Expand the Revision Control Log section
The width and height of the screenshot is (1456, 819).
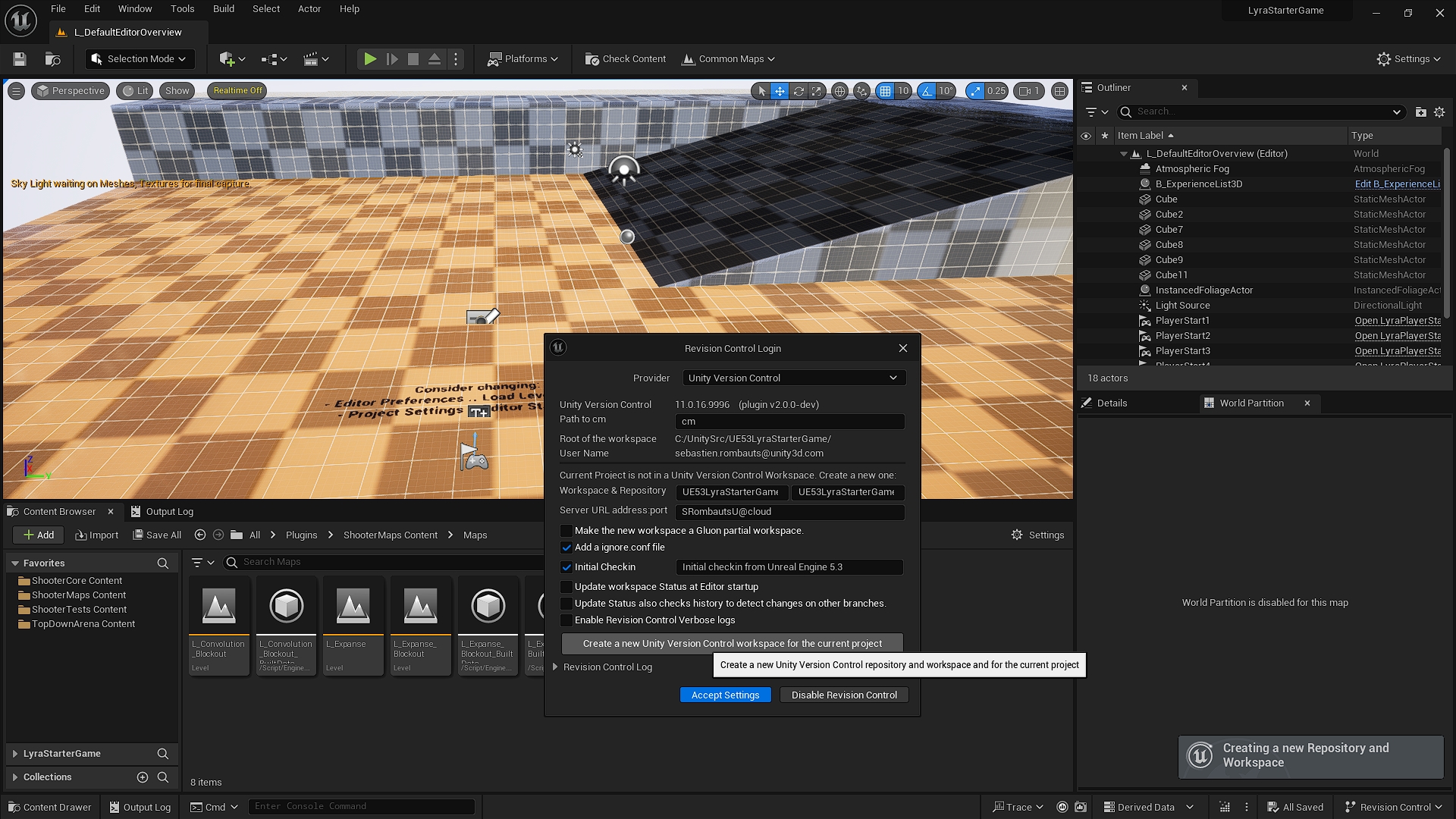click(555, 667)
